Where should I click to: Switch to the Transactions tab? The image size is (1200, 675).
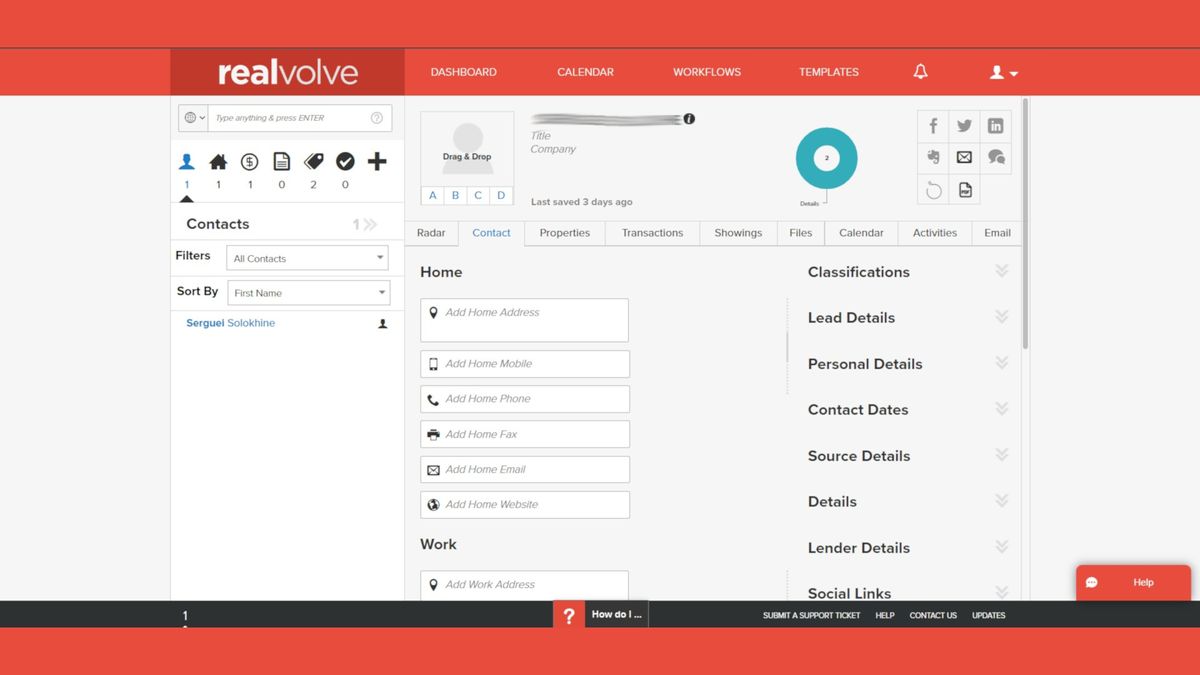click(x=651, y=232)
